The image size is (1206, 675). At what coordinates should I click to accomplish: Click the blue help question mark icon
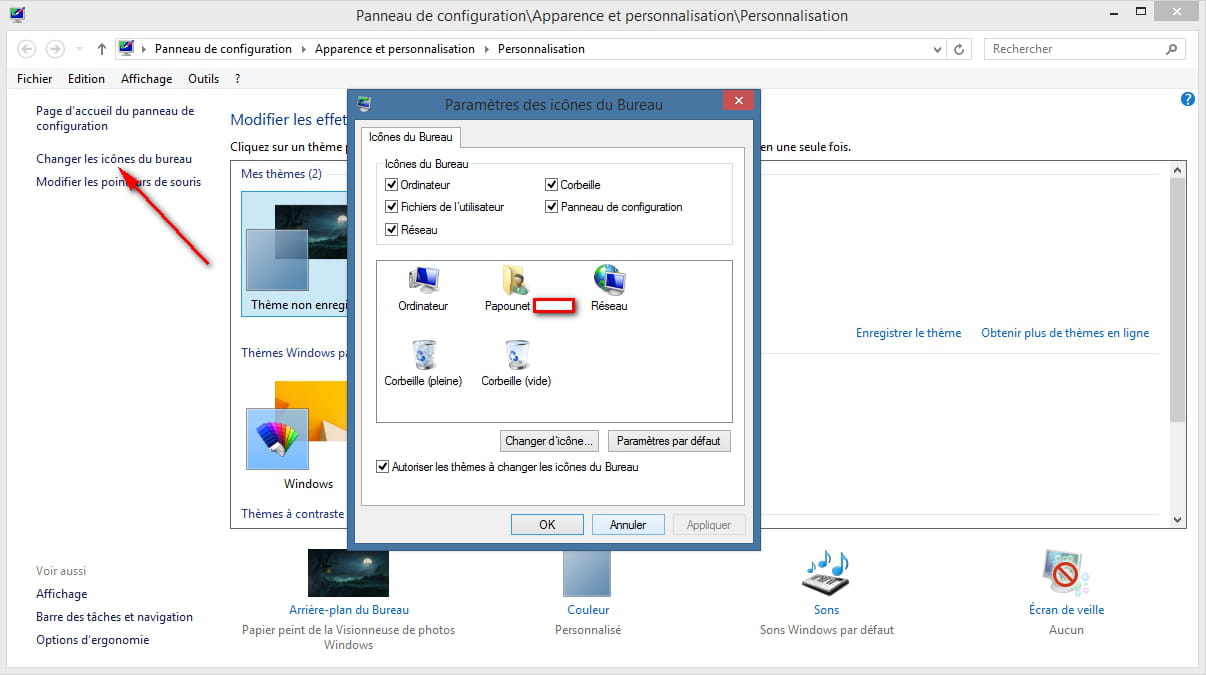[1188, 99]
